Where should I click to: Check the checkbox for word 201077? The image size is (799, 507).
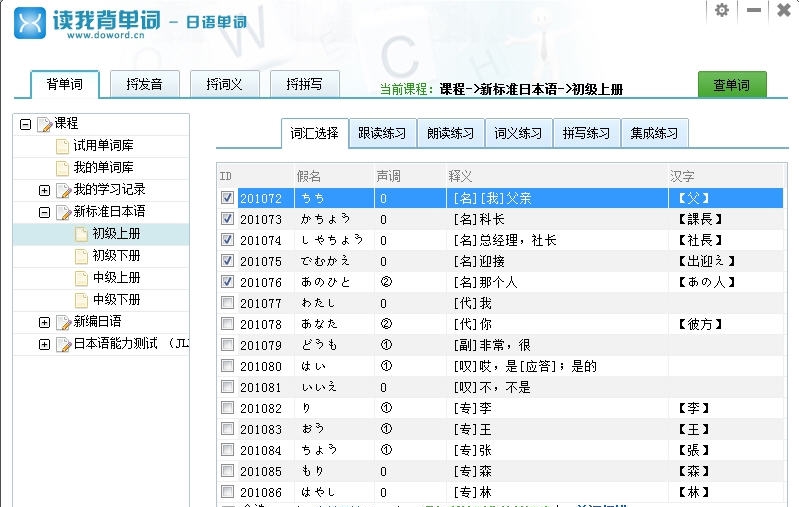point(227,303)
